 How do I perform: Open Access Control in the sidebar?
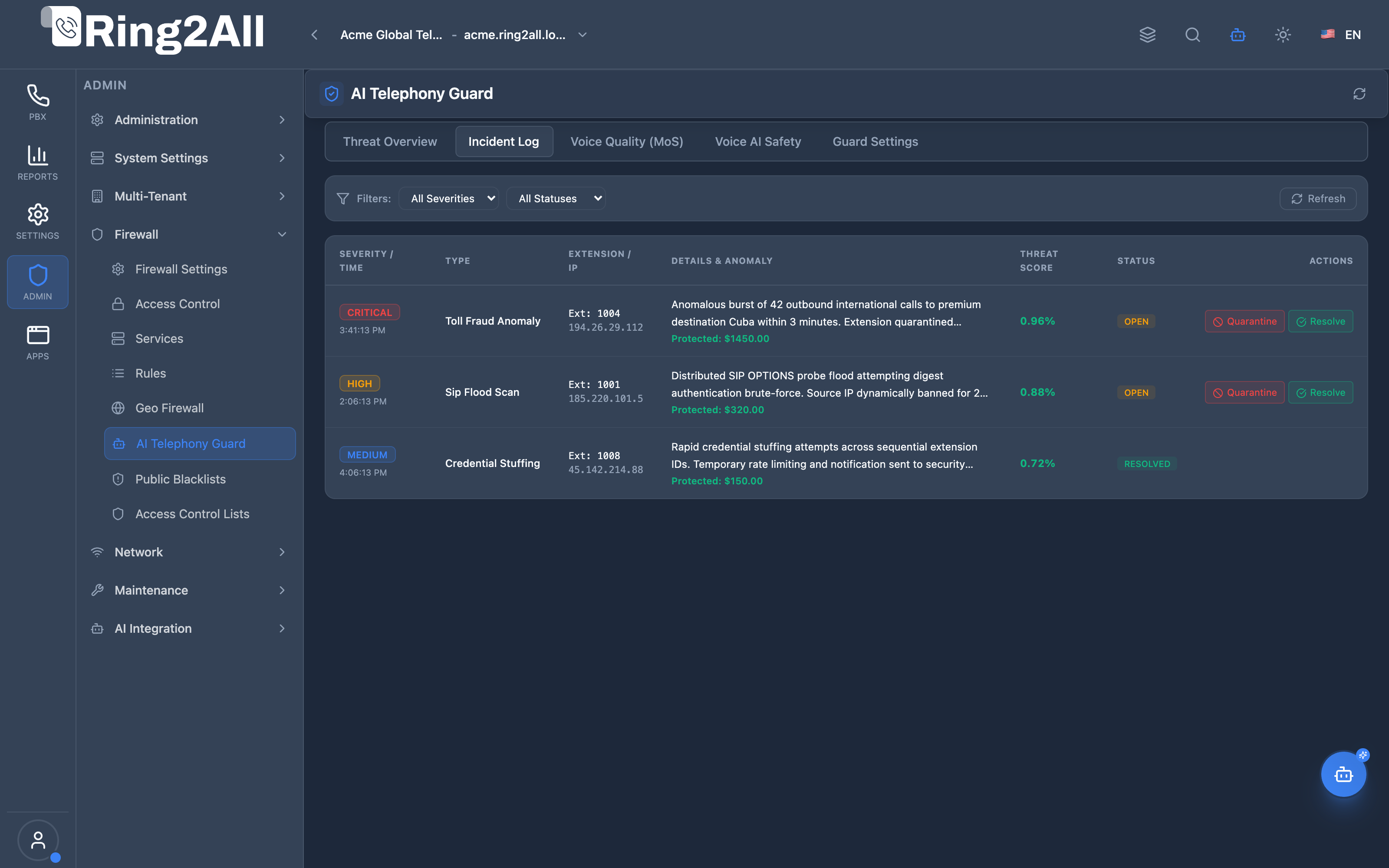pyautogui.click(x=200, y=304)
